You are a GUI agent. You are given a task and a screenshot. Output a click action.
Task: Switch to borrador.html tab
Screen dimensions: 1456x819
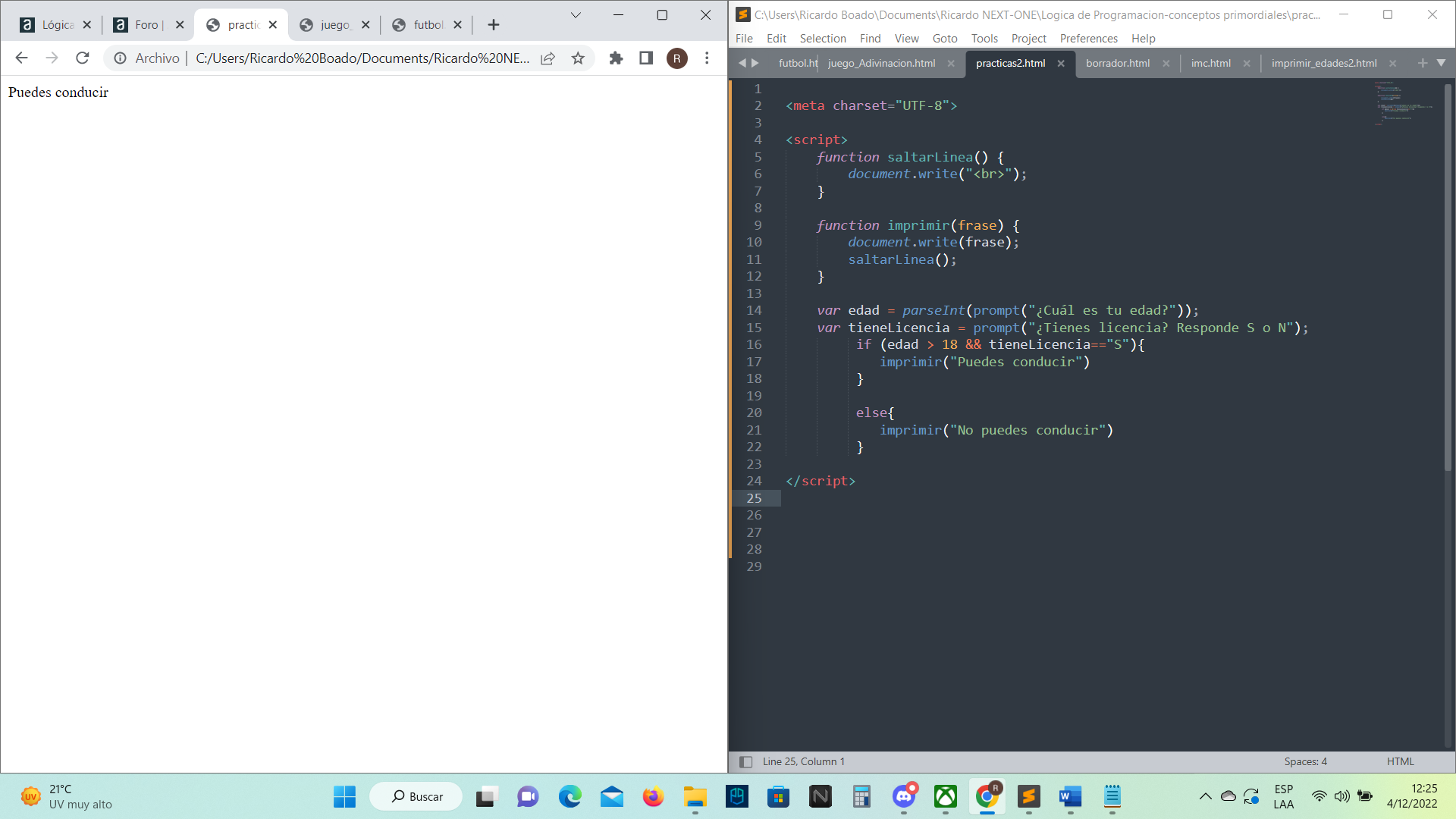pyautogui.click(x=1117, y=64)
